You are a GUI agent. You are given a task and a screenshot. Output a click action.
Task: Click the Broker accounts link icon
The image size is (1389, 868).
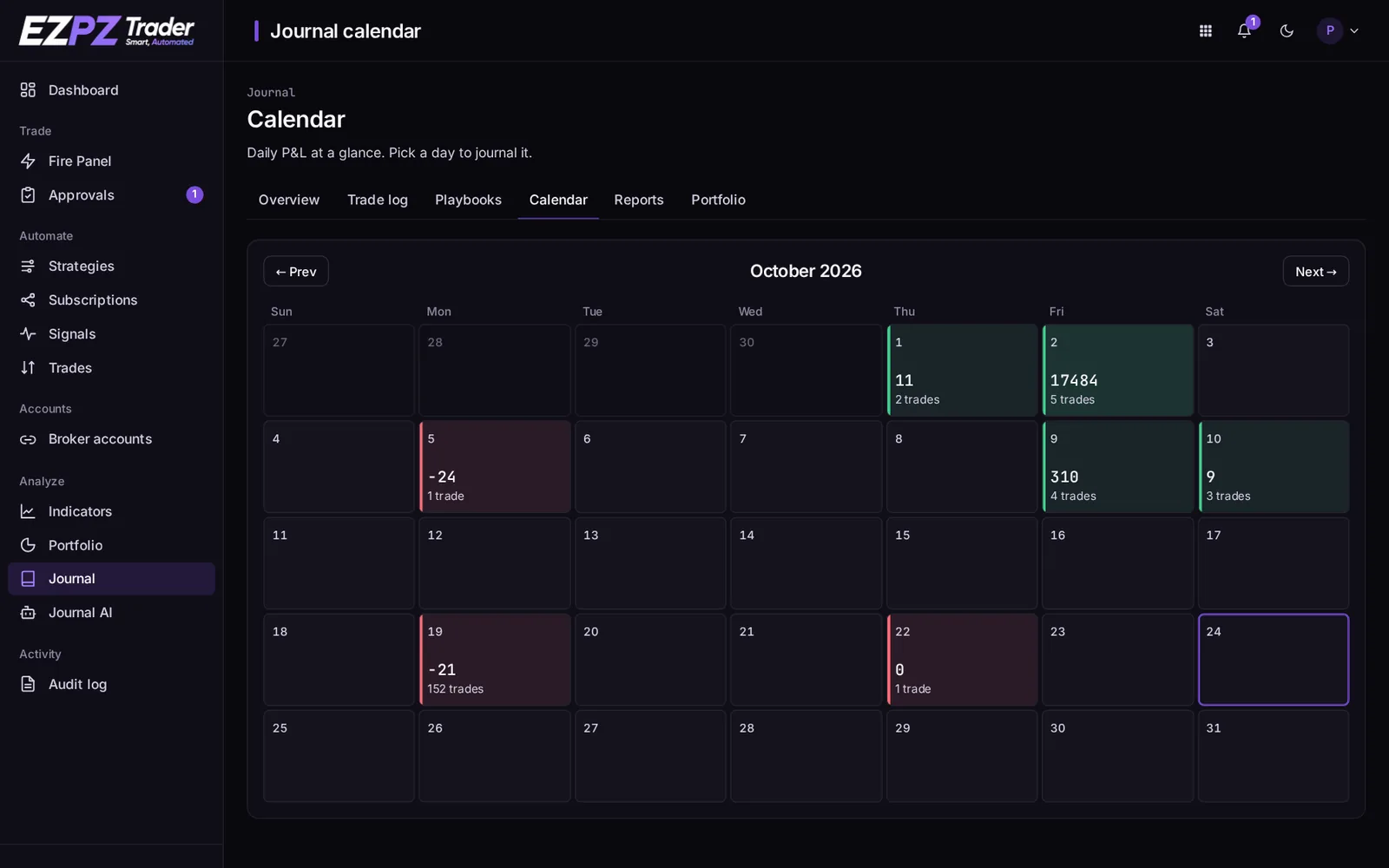pyautogui.click(x=28, y=439)
